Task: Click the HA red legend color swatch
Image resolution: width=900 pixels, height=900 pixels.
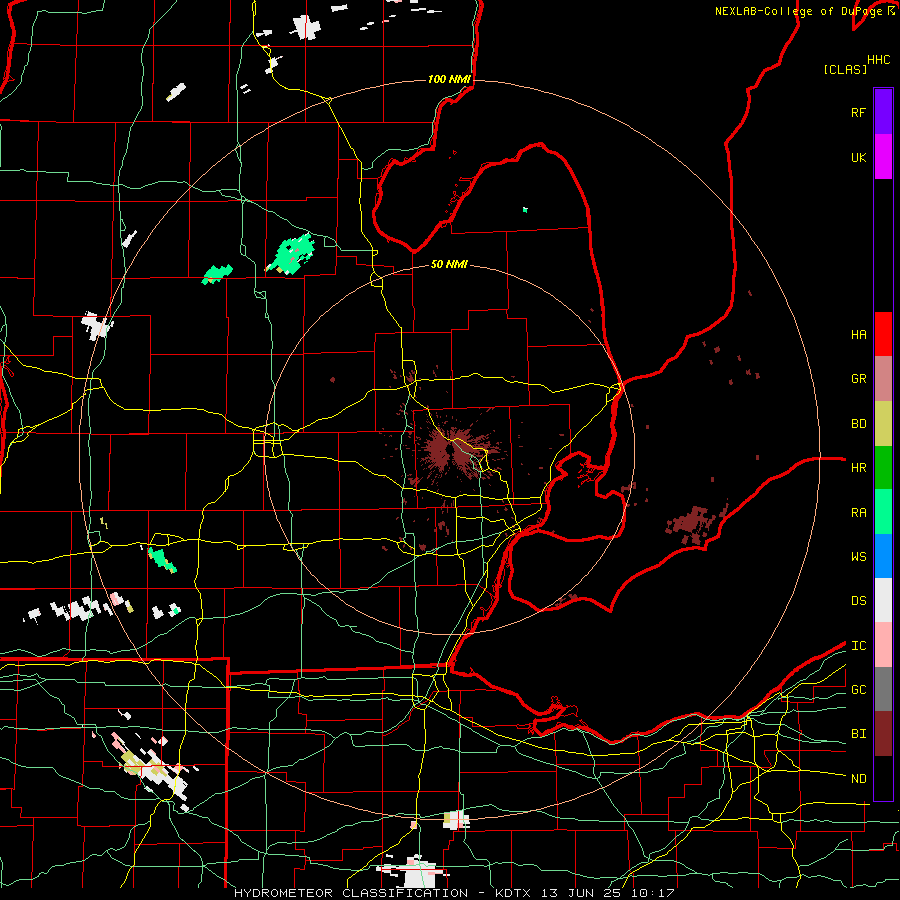Action: 883,334
